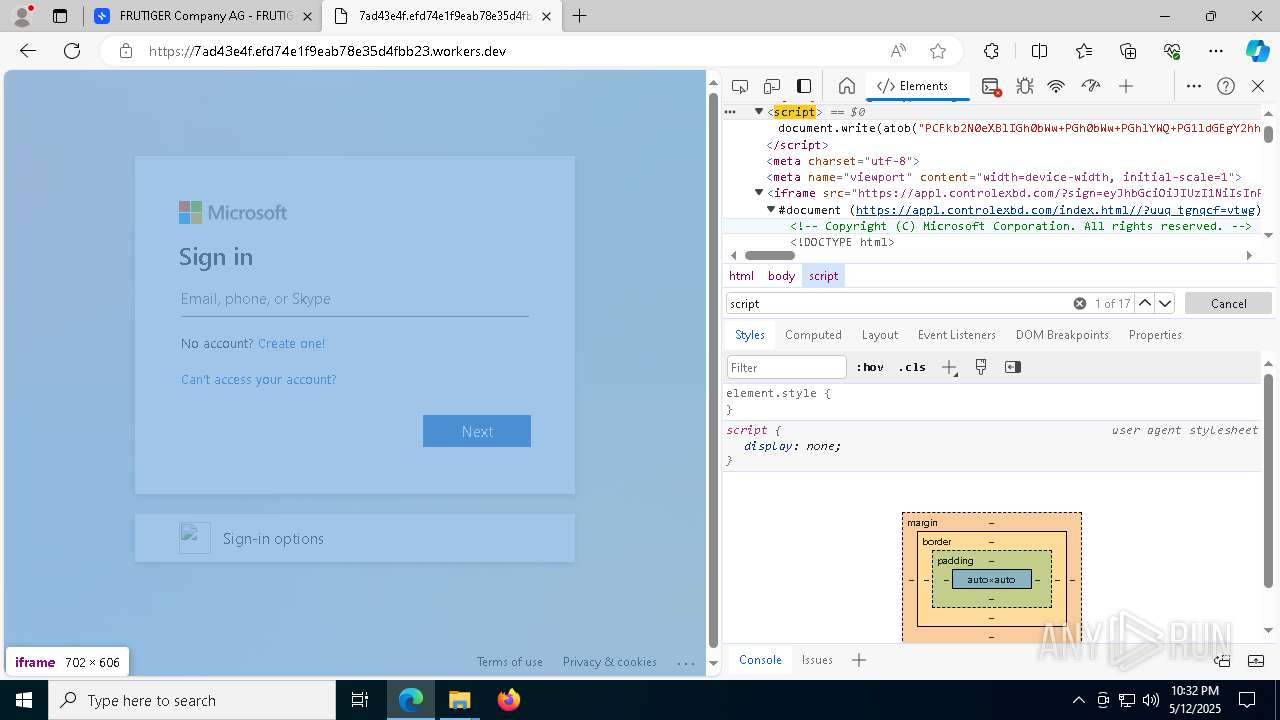Collapse the iframe node in DOM tree
Viewport: 1280px width, 720px height.
click(759, 193)
